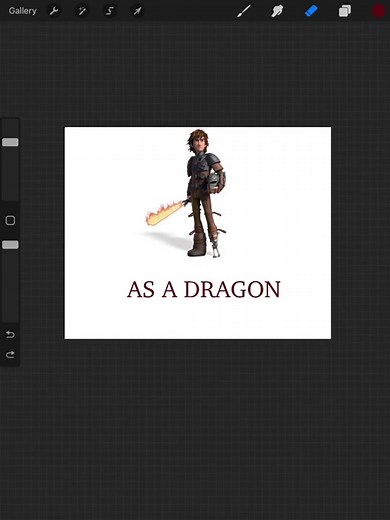
Task: Activate the Selection S tool
Action: [x=110, y=11]
